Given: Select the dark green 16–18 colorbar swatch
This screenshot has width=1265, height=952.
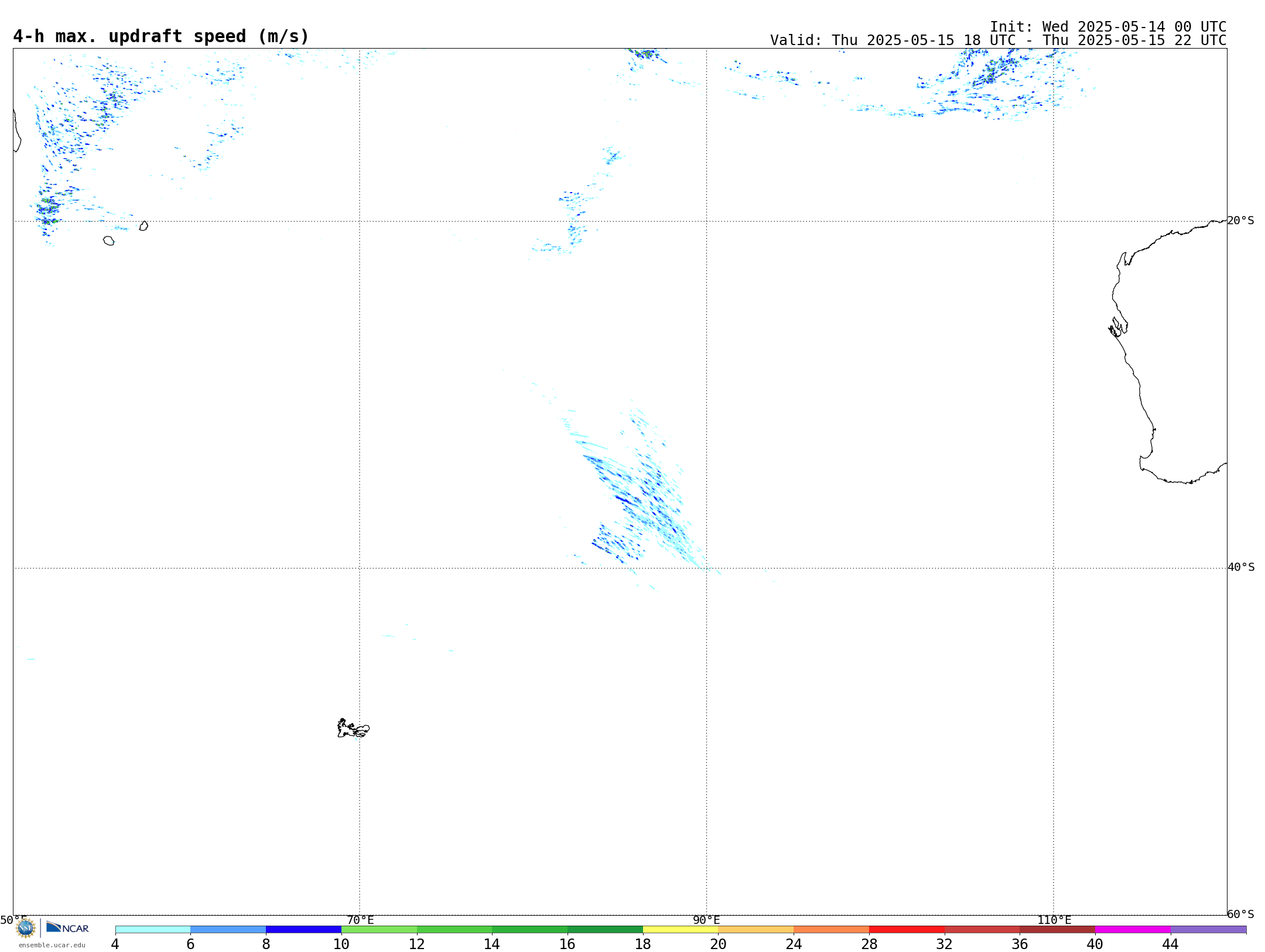Looking at the screenshot, I should click(606, 930).
